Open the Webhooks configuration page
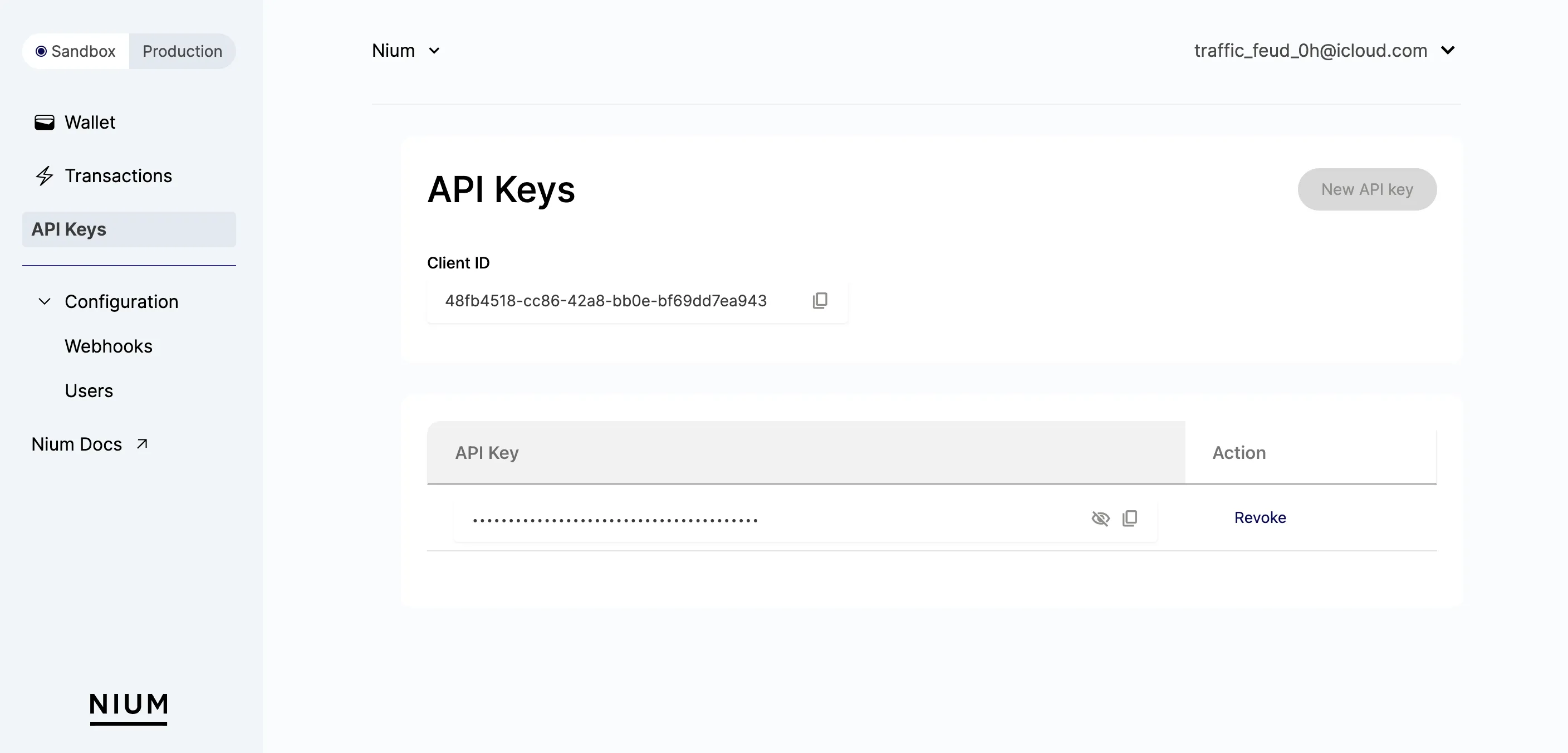1568x753 pixels. (109, 346)
